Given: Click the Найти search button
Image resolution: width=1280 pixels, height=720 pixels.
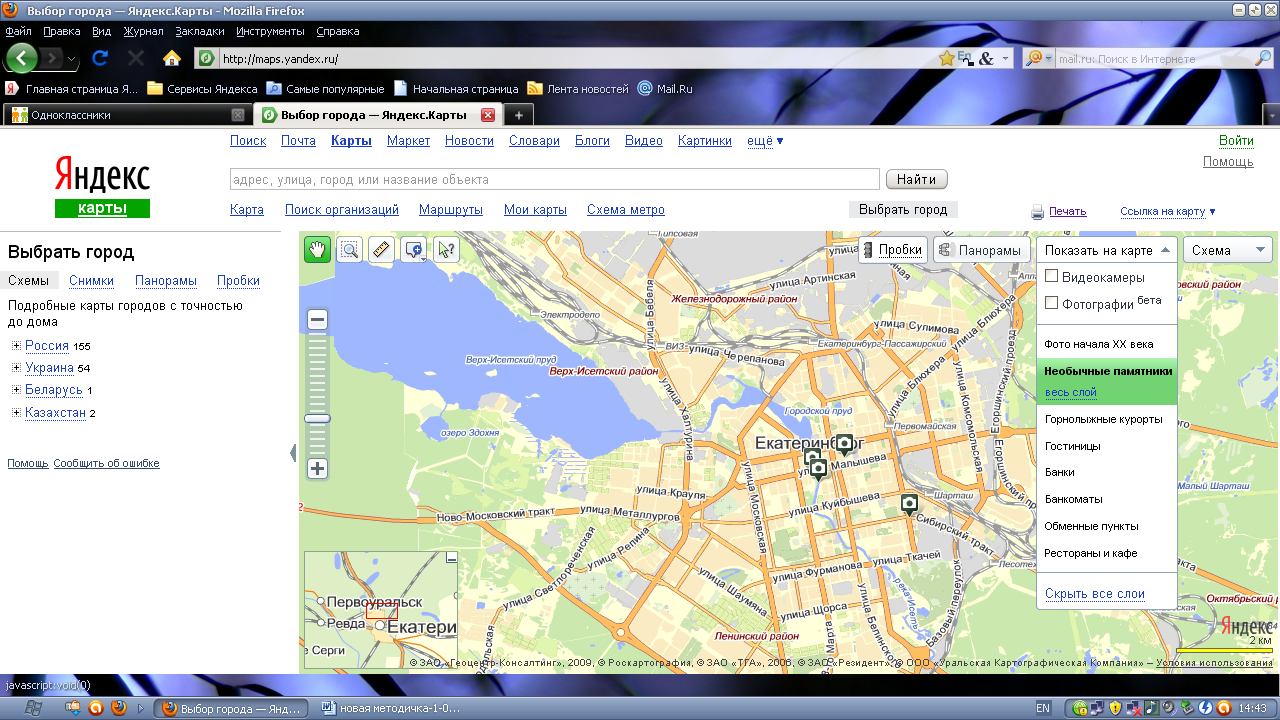Looking at the screenshot, I should coord(916,180).
